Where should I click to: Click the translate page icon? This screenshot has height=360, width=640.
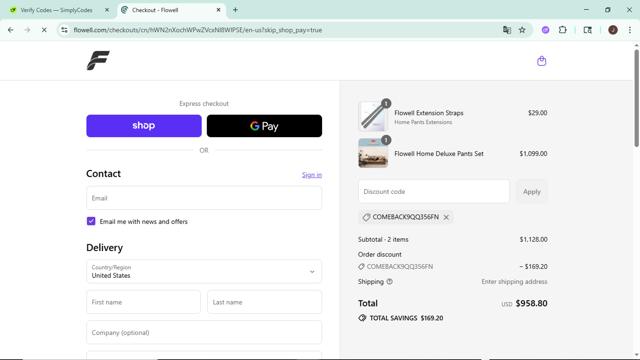click(x=507, y=30)
